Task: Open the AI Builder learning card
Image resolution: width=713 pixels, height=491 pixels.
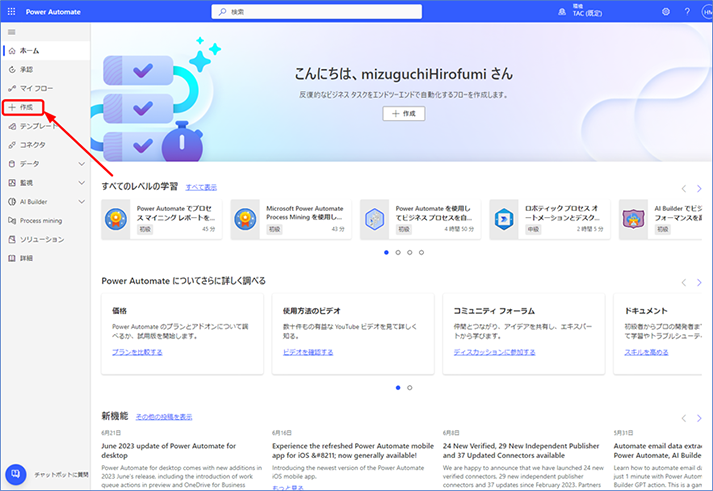Action: click(x=661, y=219)
